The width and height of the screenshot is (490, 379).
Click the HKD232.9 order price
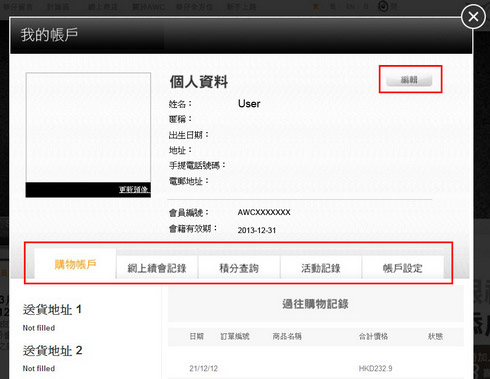point(375,368)
